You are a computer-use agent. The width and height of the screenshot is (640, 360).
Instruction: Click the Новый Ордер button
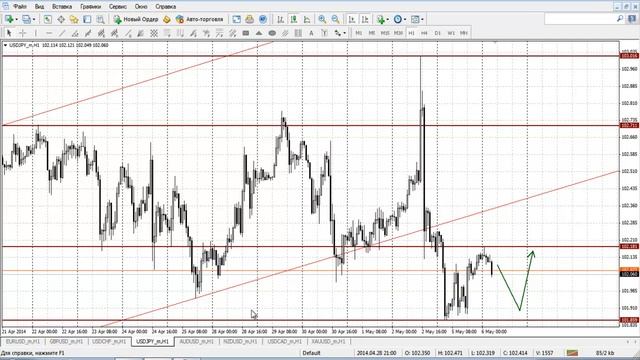click(136, 19)
